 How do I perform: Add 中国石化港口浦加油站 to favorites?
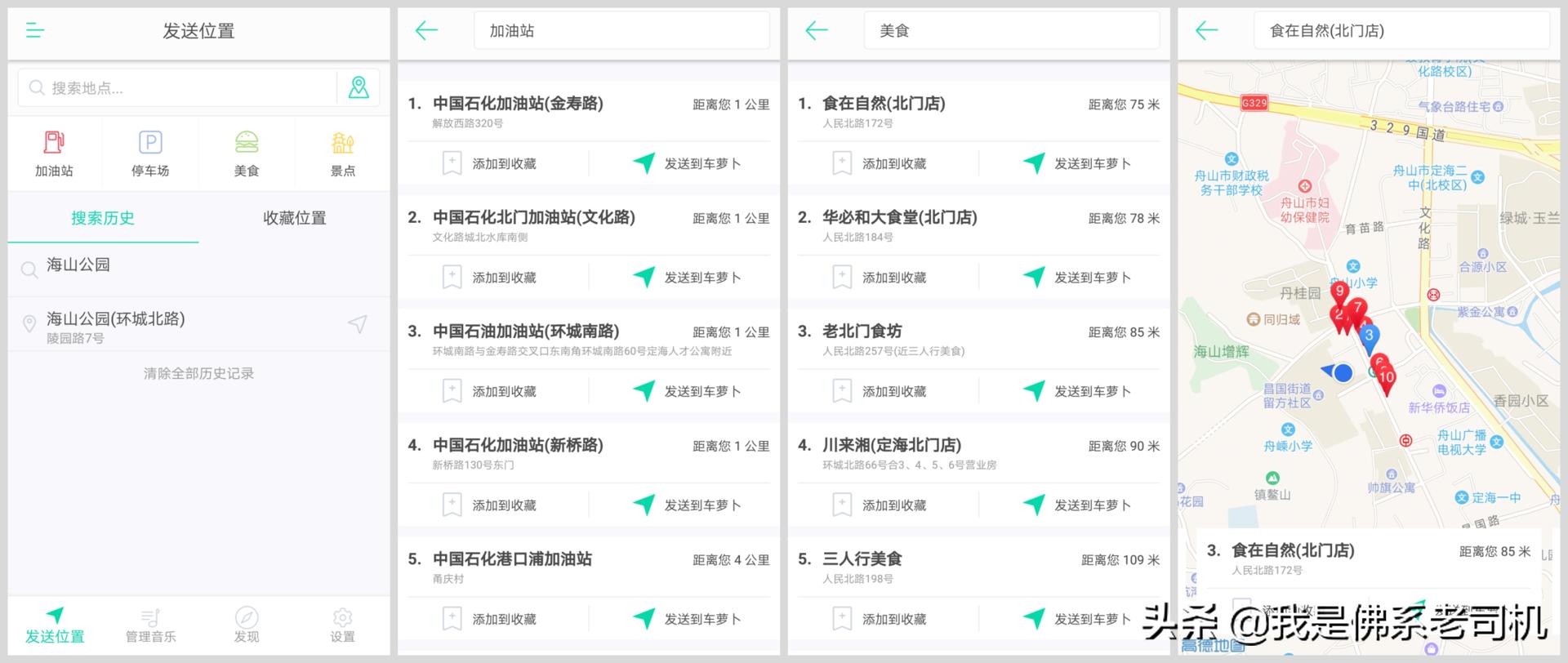[x=489, y=619]
